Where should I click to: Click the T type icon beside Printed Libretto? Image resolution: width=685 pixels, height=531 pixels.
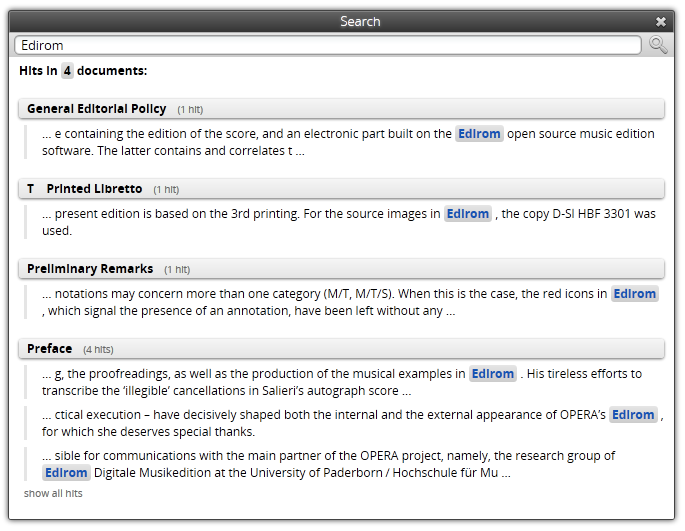(31, 189)
